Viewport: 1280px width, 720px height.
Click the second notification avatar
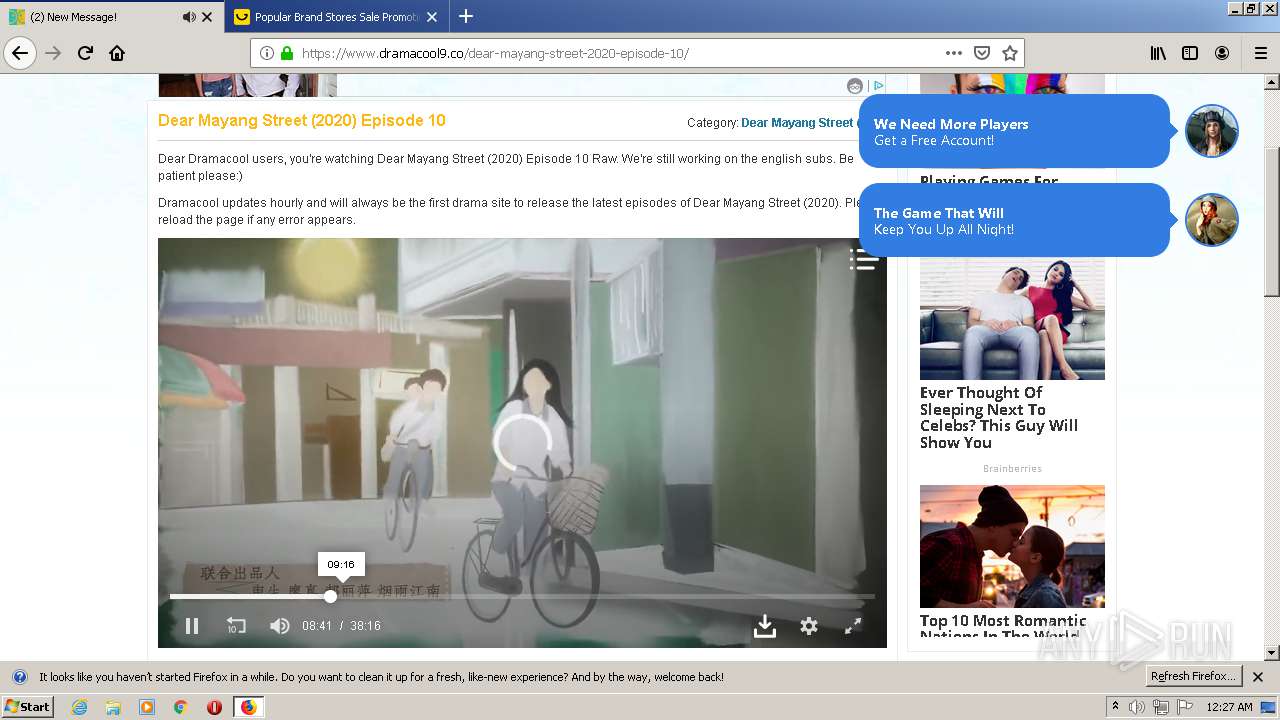click(x=1212, y=220)
